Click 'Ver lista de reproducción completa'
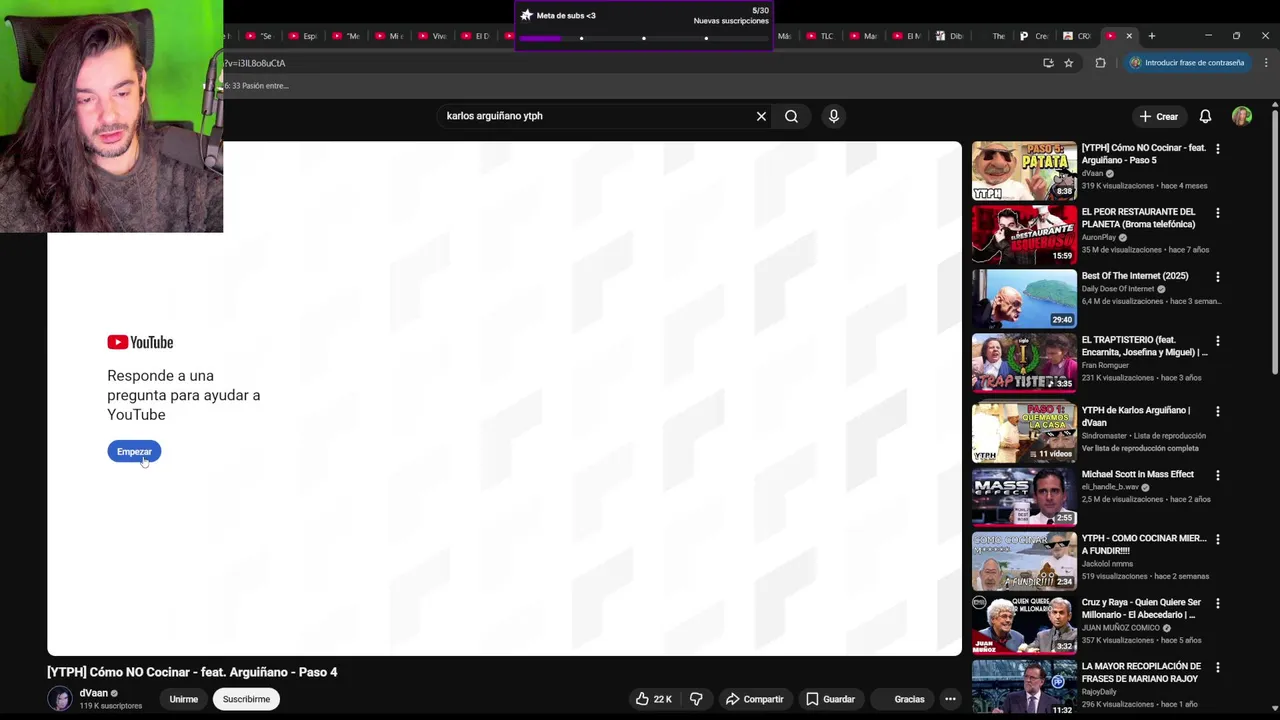The width and height of the screenshot is (1280, 720). point(1140,448)
